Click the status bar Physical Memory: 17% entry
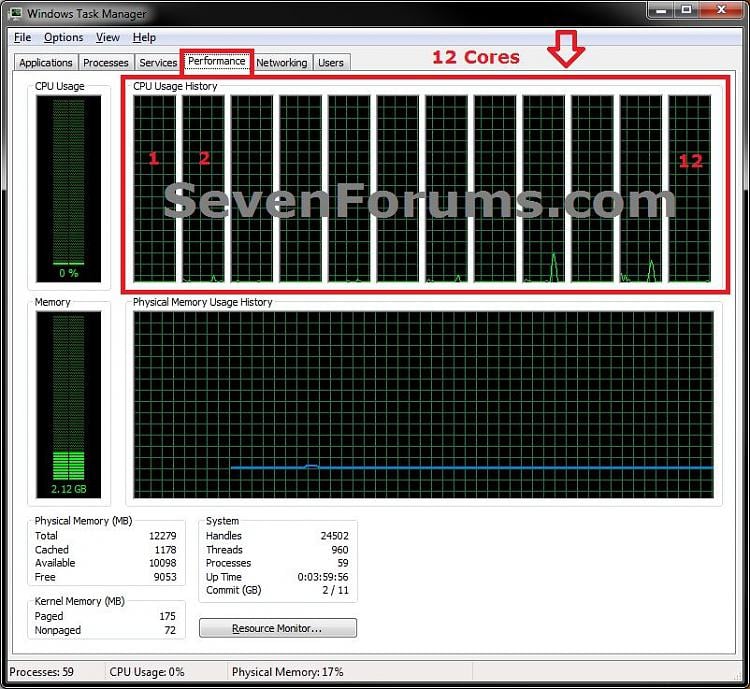 coord(287,672)
